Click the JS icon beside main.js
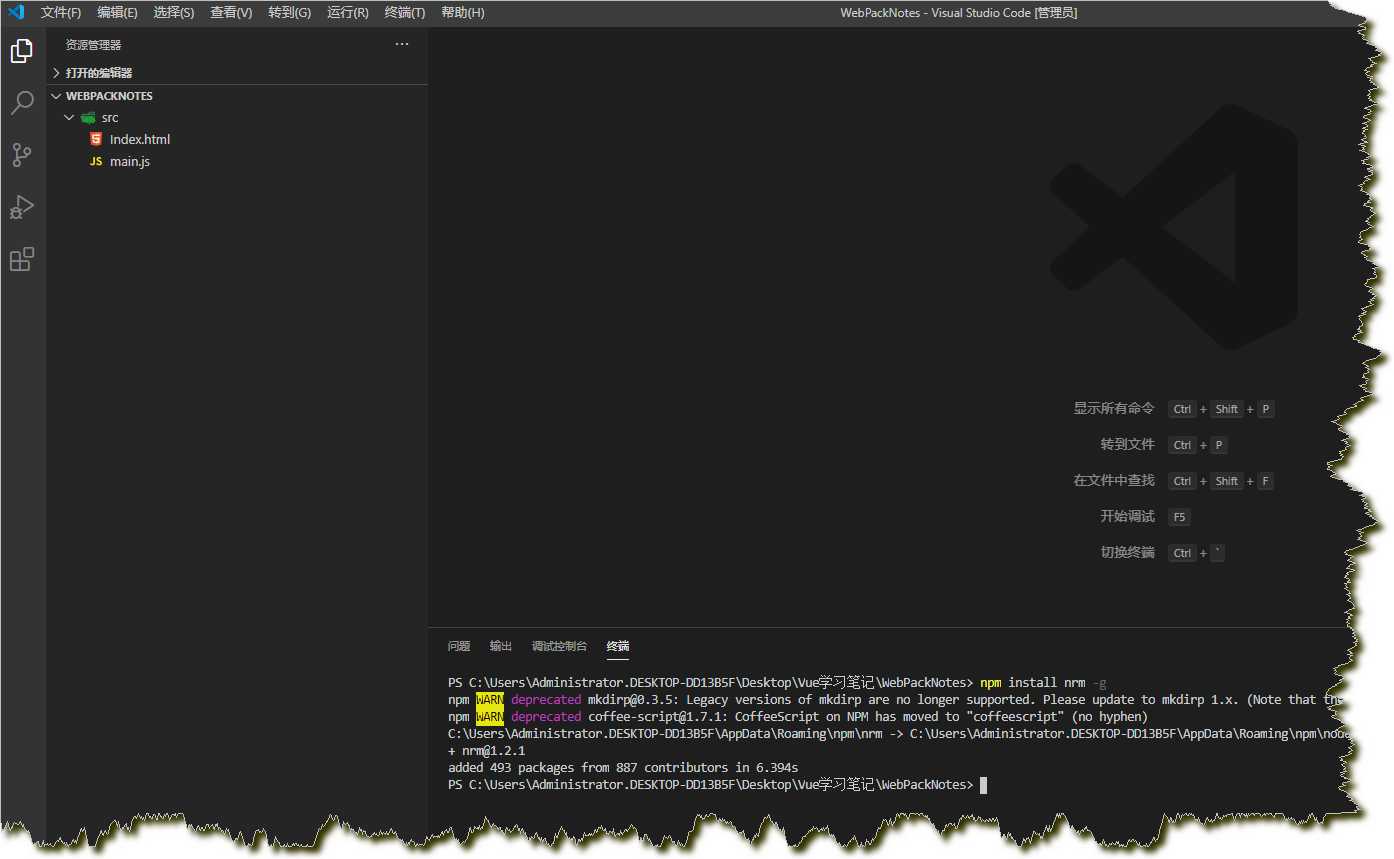The width and height of the screenshot is (1394, 859). pyautogui.click(x=96, y=161)
